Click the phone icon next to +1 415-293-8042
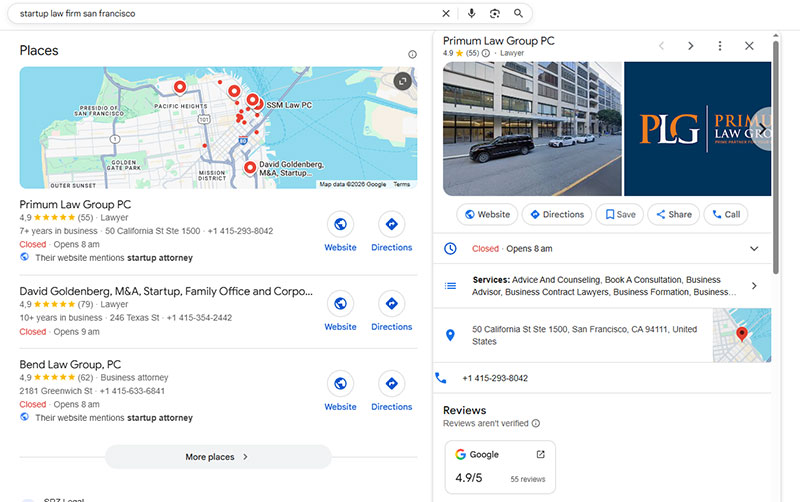 click(441, 378)
